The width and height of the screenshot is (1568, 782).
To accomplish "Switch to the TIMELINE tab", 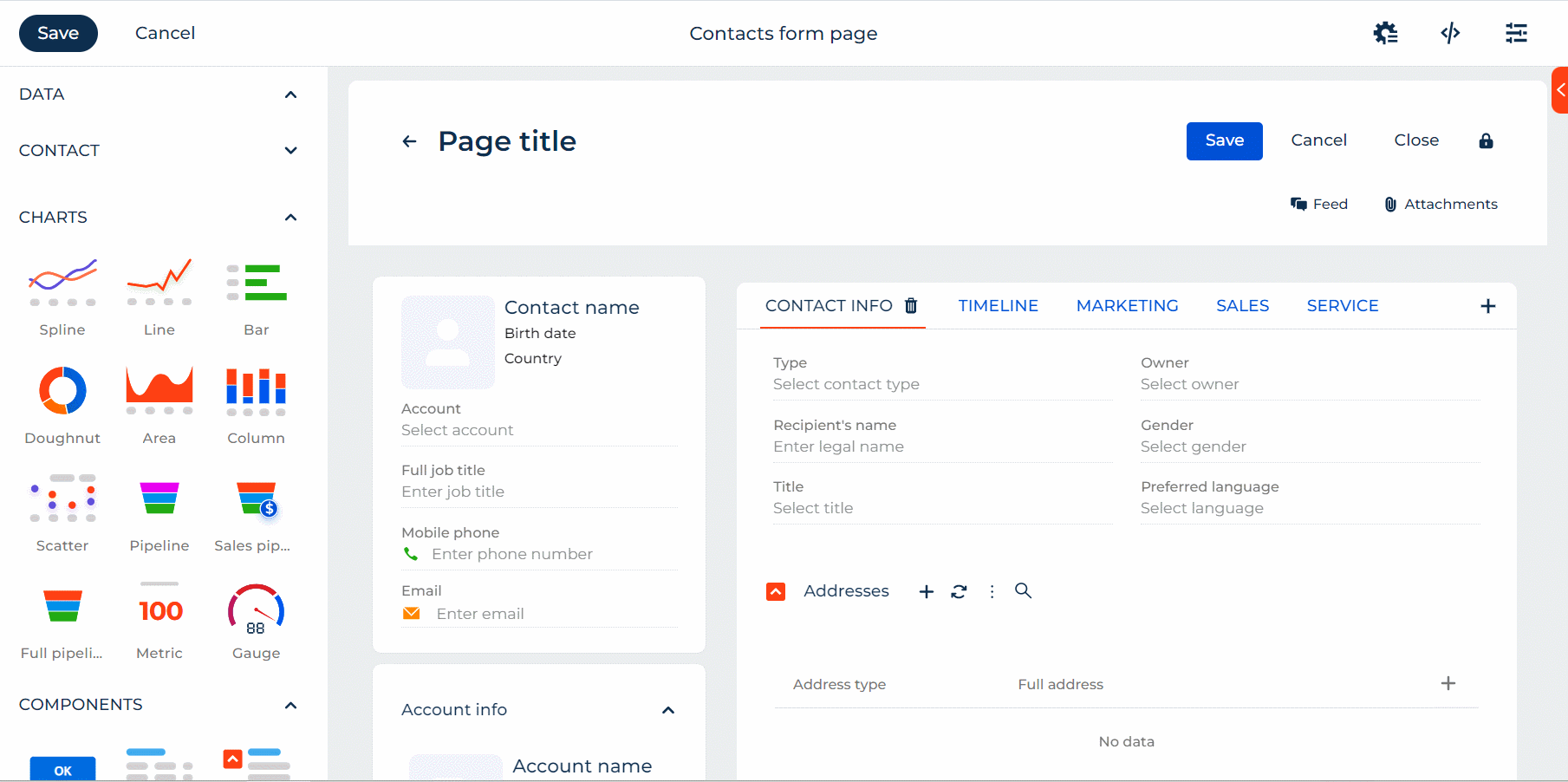I will (998, 306).
